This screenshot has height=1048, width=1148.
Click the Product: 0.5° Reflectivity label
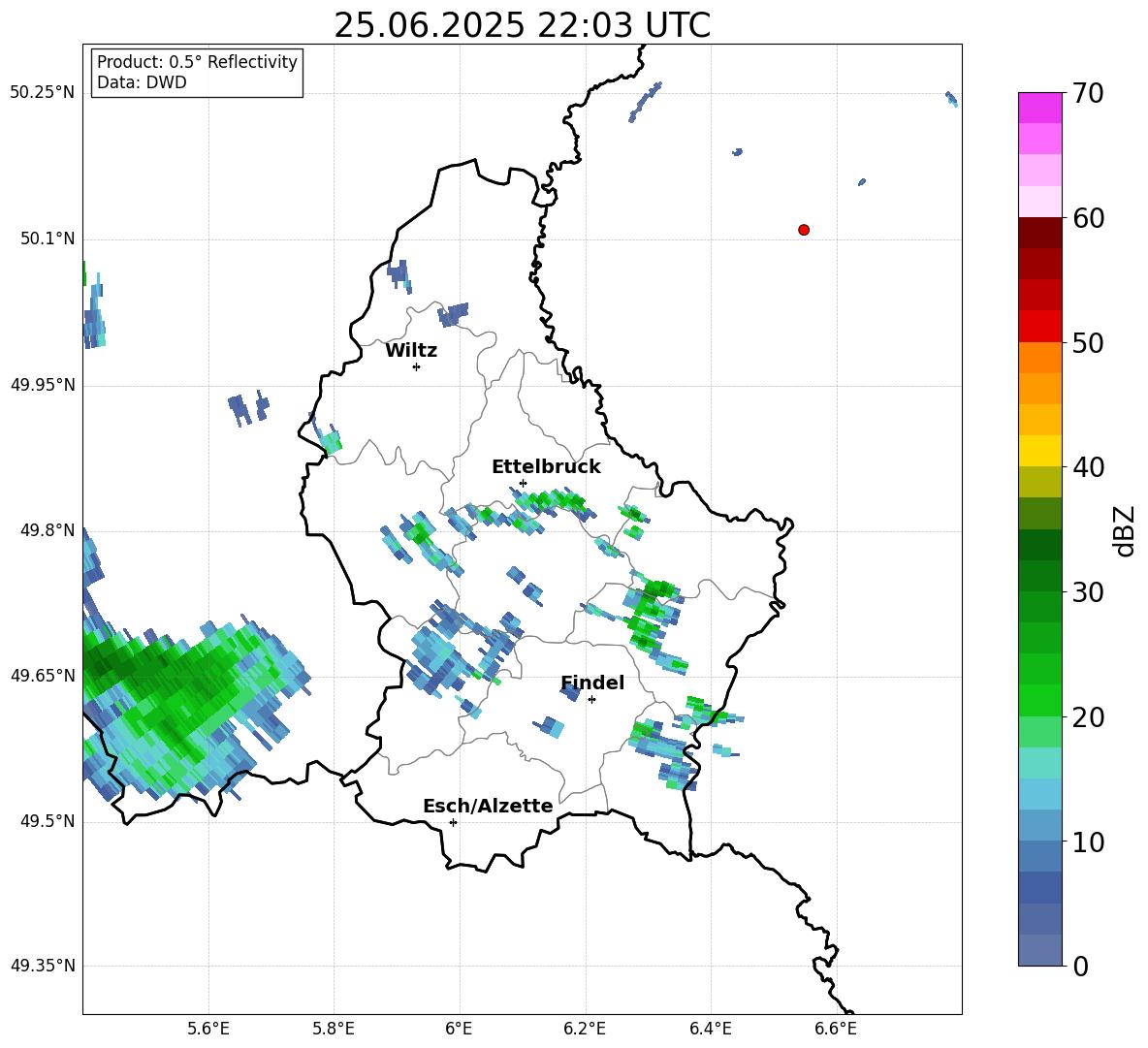coord(197,62)
